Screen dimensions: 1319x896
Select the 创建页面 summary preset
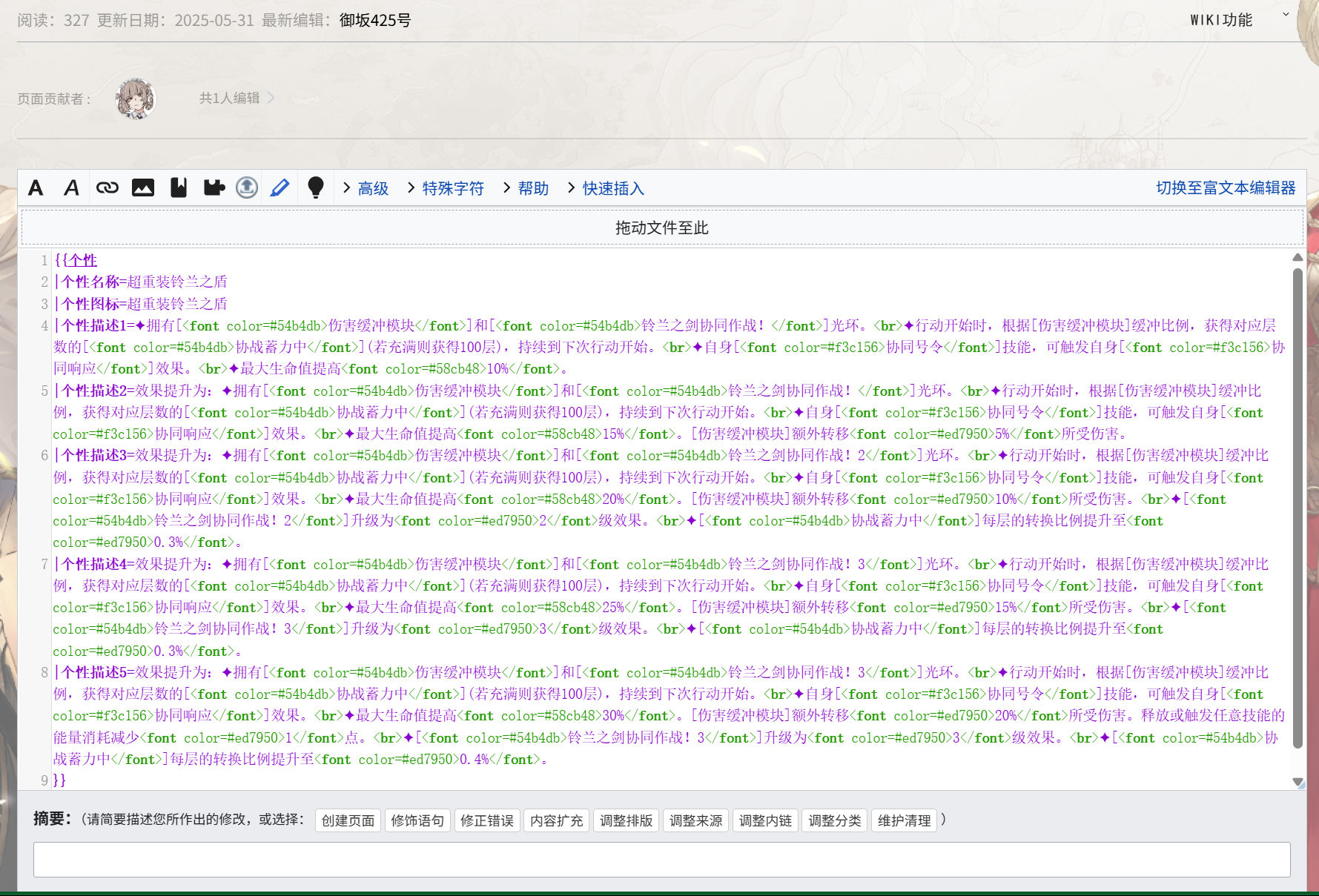tap(348, 820)
